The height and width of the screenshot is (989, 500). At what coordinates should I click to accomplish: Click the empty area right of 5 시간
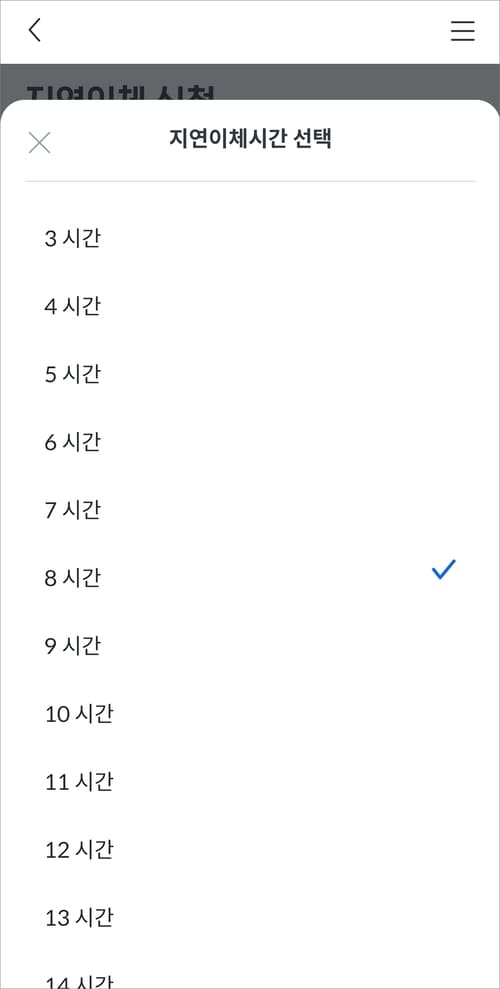(288, 375)
